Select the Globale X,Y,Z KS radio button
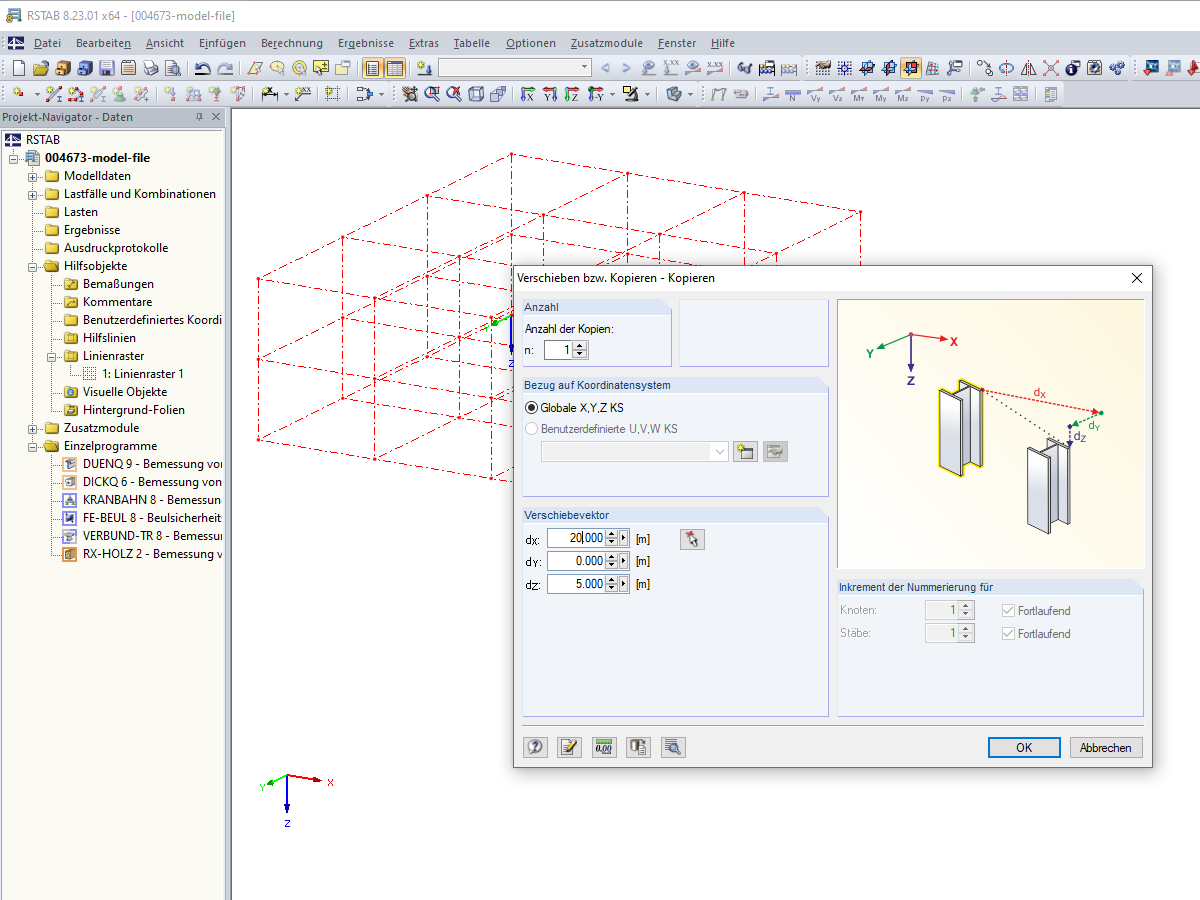This screenshot has height=900, width=1200. [531, 408]
